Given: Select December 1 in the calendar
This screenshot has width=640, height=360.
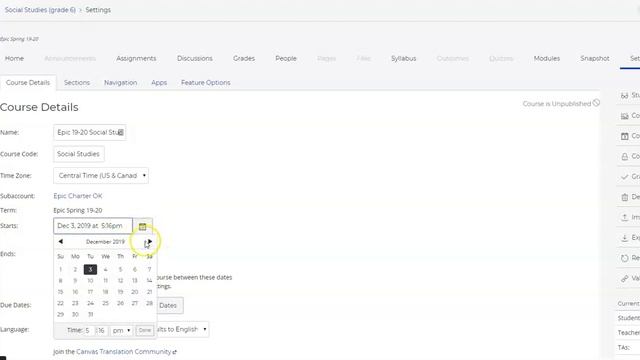Looking at the screenshot, I should (60, 269).
